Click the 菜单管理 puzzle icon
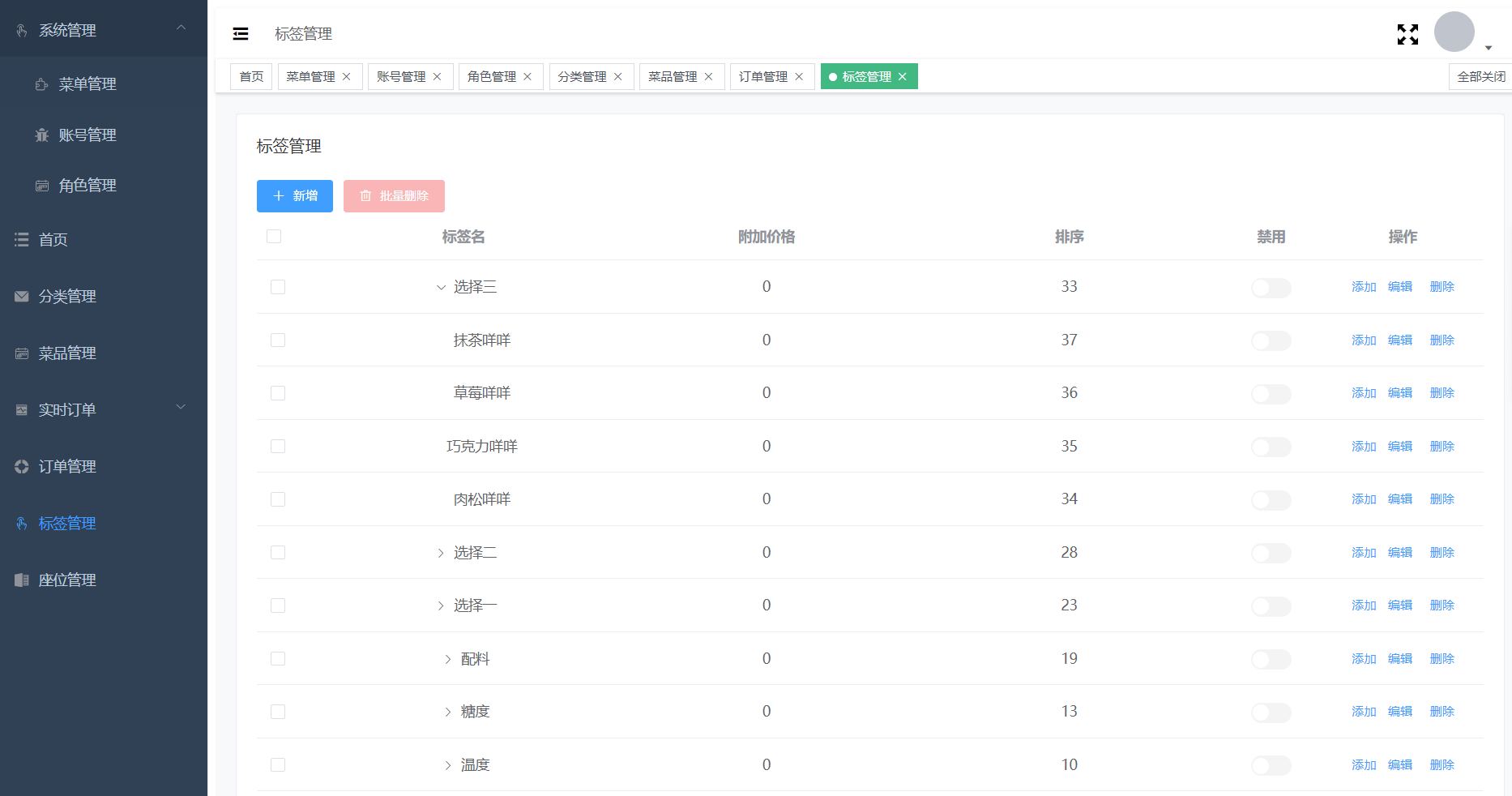The height and width of the screenshot is (796, 1512). pos(42,84)
